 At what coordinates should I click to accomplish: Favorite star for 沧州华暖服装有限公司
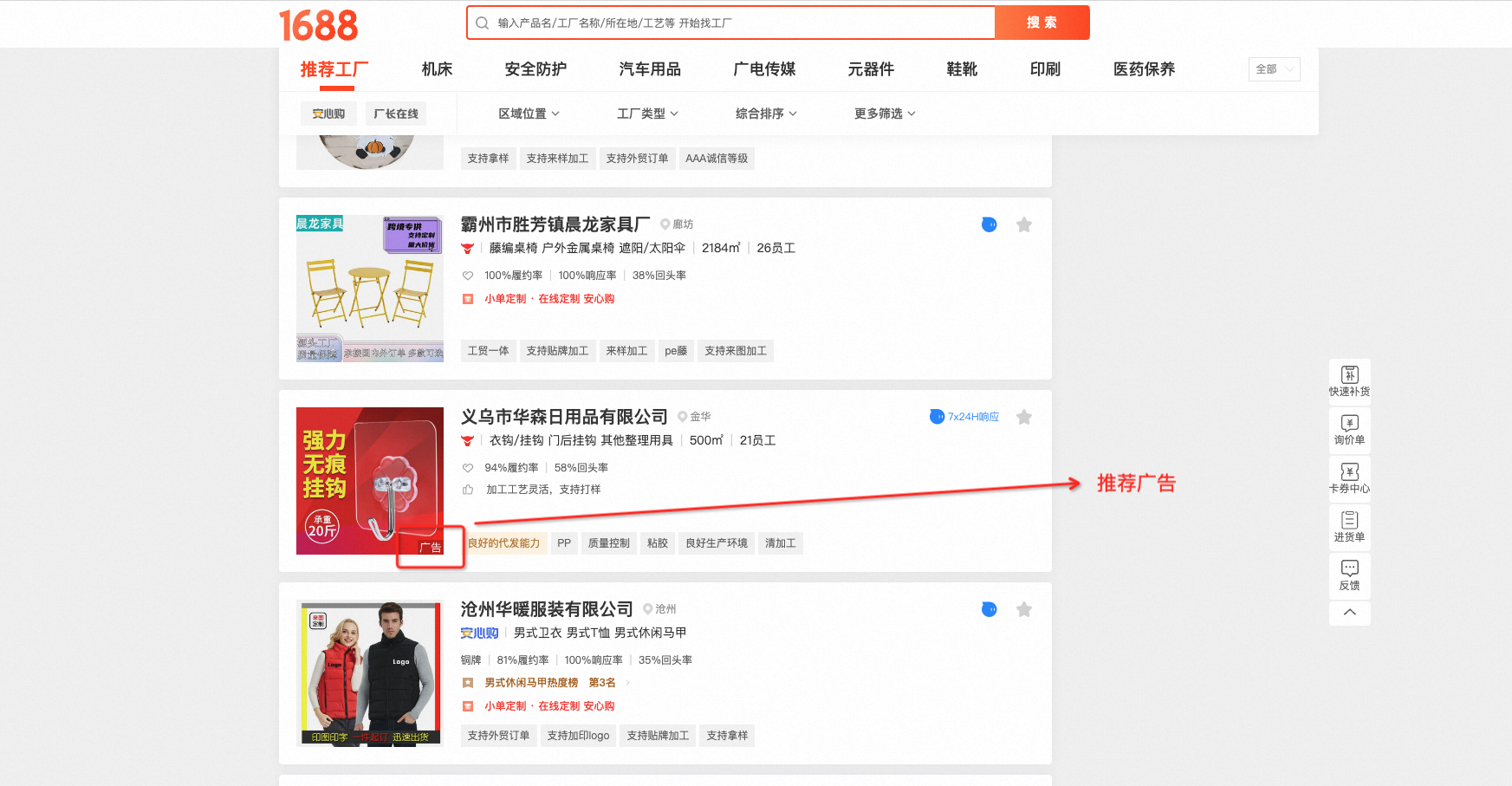[x=1023, y=609]
